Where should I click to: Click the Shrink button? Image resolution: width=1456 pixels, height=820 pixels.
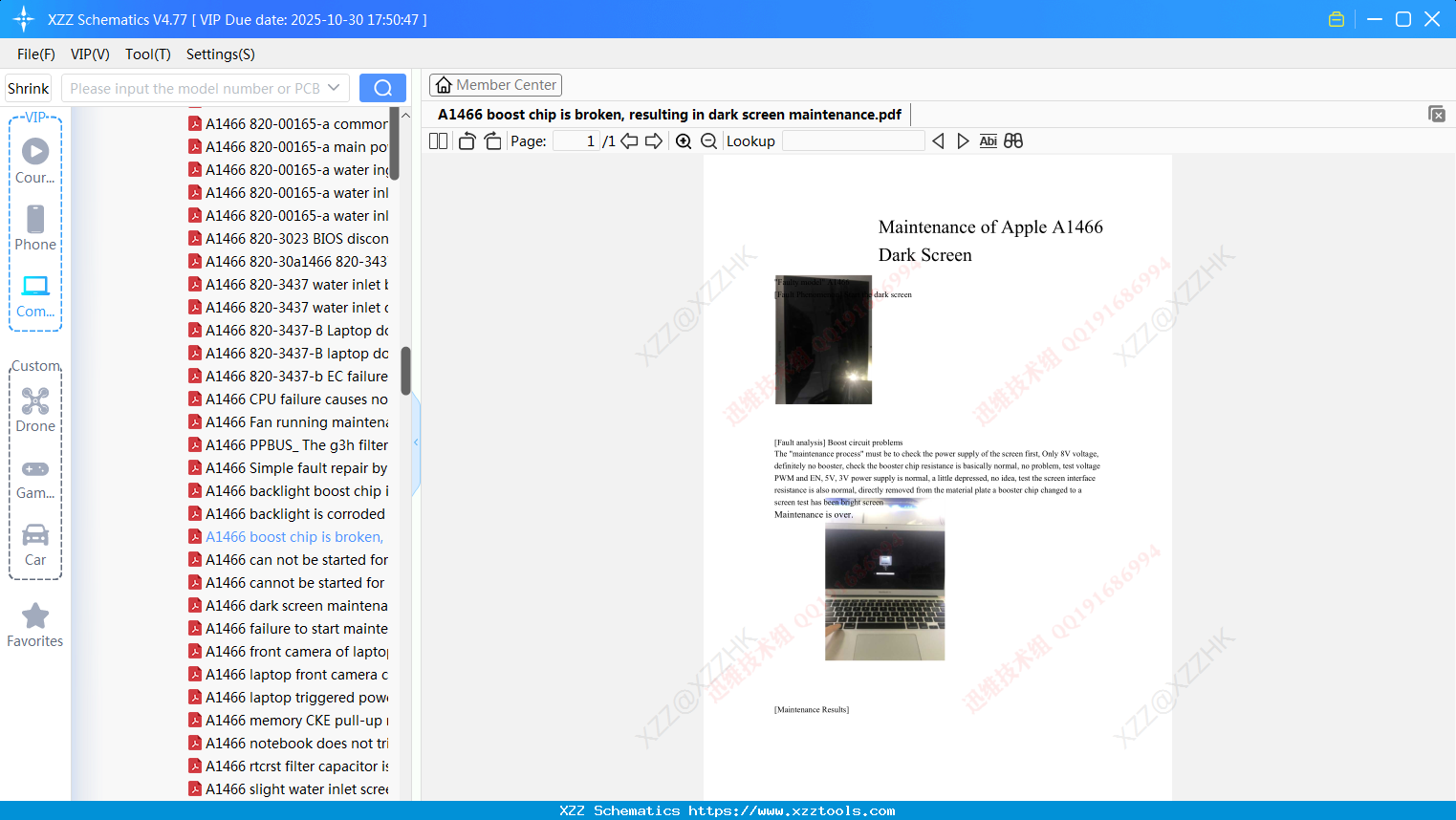click(29, 88)
